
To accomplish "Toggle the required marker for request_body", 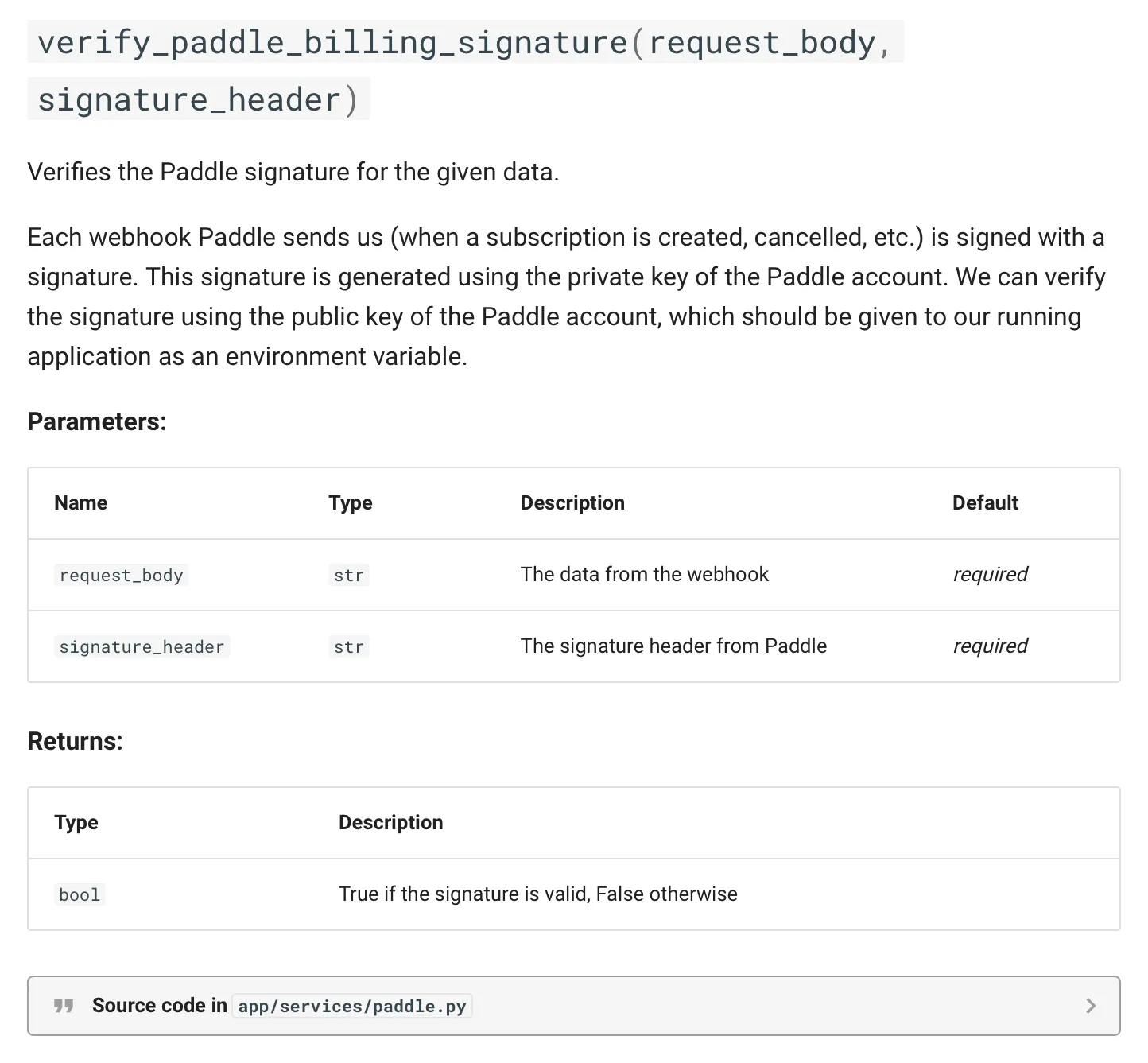I will tap(990, 575).
